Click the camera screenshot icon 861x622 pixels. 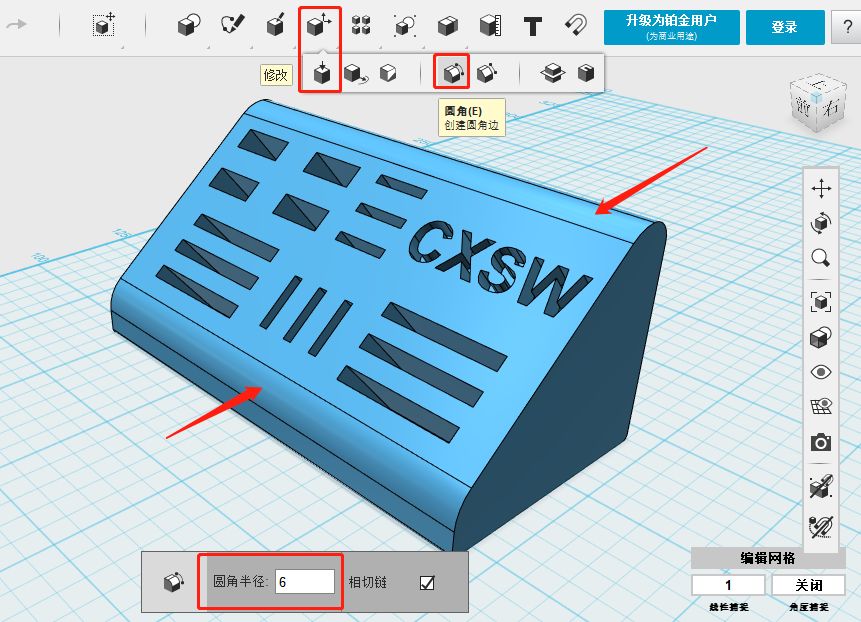coord(821,442)
